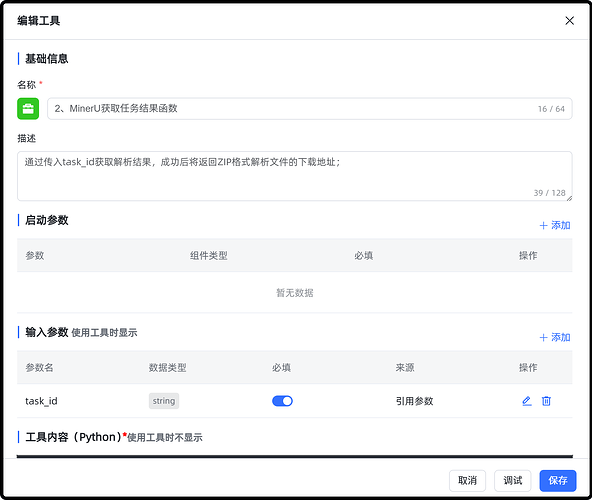Click the 保存 button

click(x=558, y=481)
